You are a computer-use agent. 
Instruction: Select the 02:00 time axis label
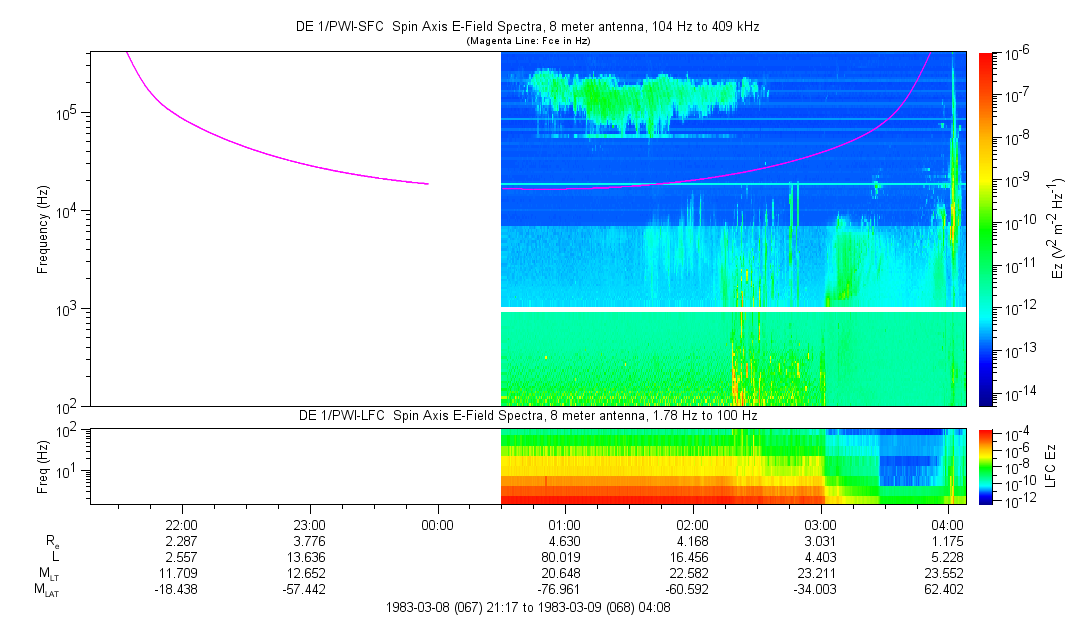693,524
